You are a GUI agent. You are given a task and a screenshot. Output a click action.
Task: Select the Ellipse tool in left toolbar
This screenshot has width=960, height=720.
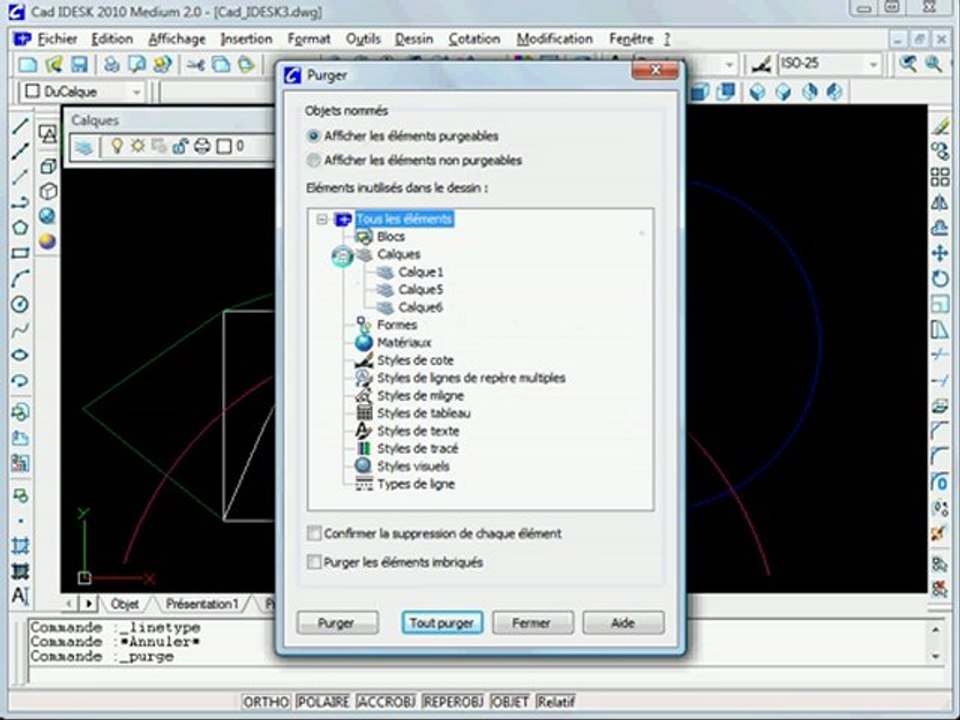point(20,355)
